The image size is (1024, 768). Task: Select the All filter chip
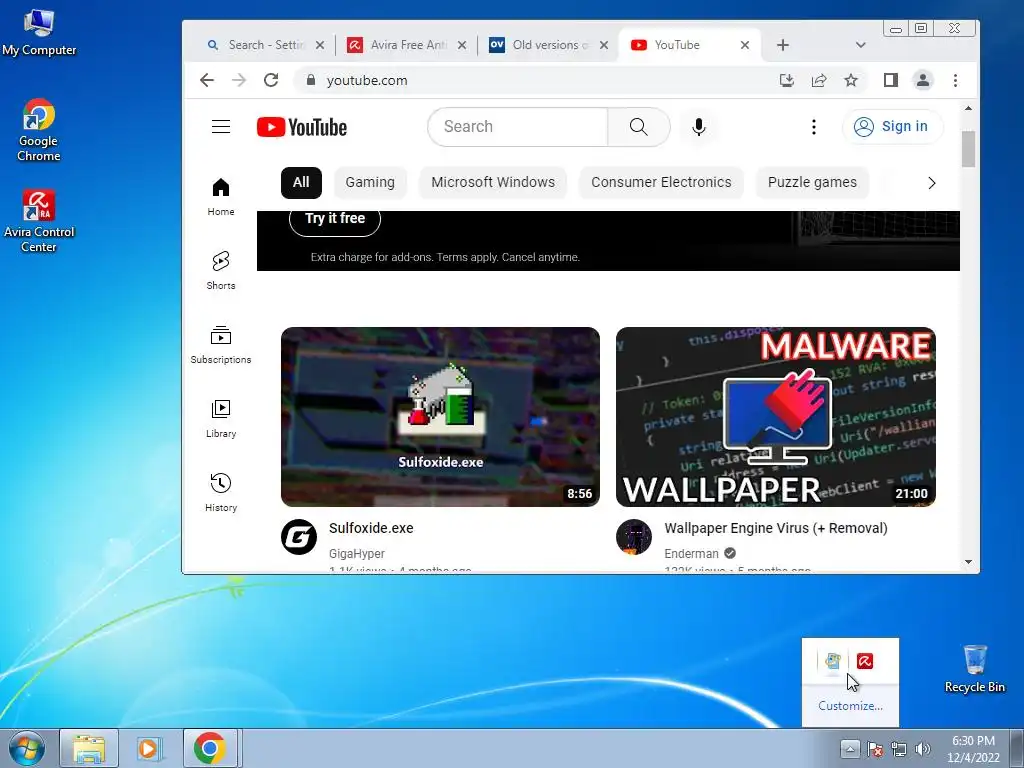tap(301, 182)
